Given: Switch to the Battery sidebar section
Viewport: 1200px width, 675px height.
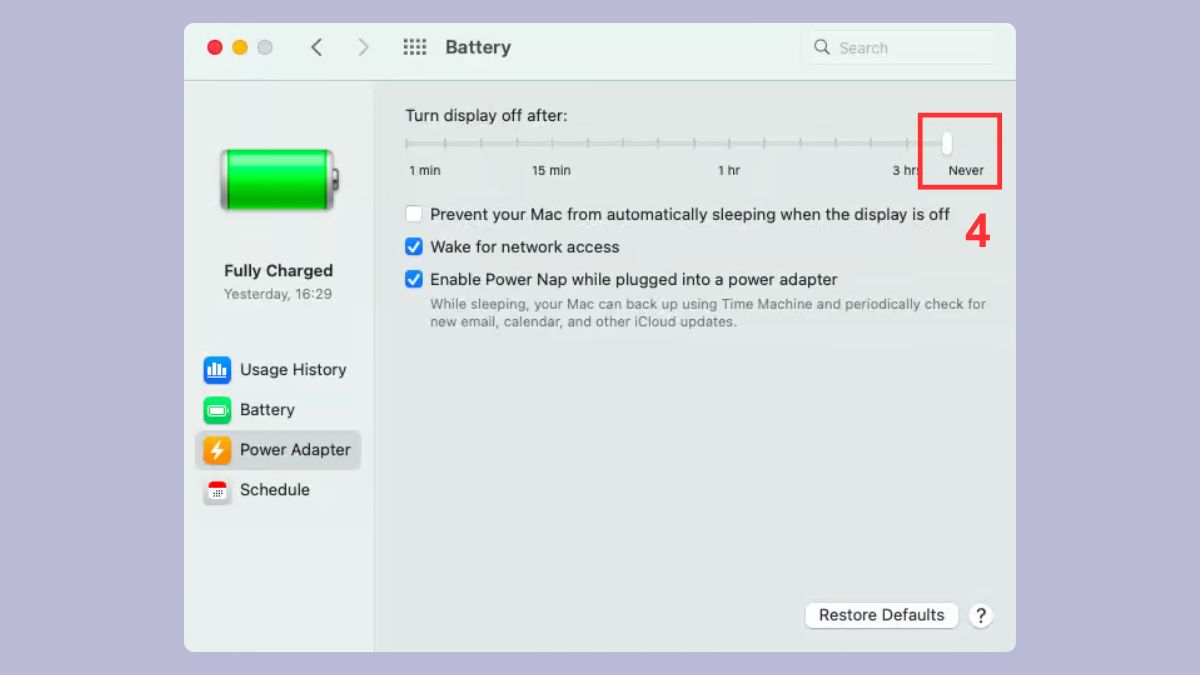Looking at the screenshot, I should pyautogui.click(x=267, y=410).
